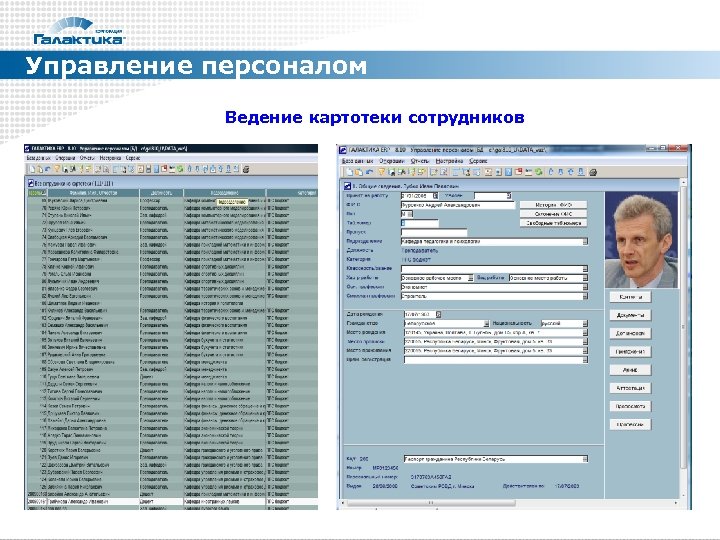Click История ФИО button
720x540 pixels.
pos(553,205)
